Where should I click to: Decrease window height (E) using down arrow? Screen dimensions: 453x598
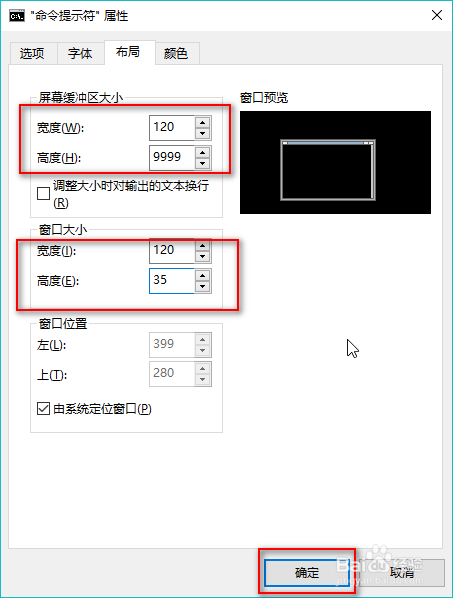point(202,287)
